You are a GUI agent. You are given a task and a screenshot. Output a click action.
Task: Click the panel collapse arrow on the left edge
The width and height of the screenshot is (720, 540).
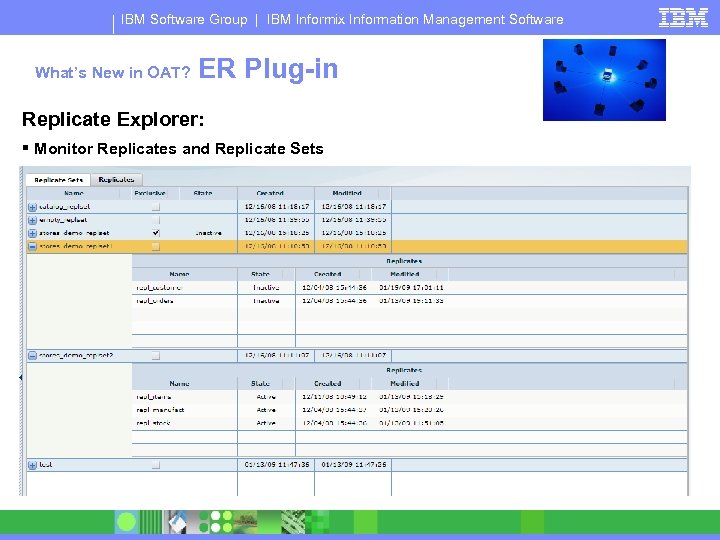(21, 377)
